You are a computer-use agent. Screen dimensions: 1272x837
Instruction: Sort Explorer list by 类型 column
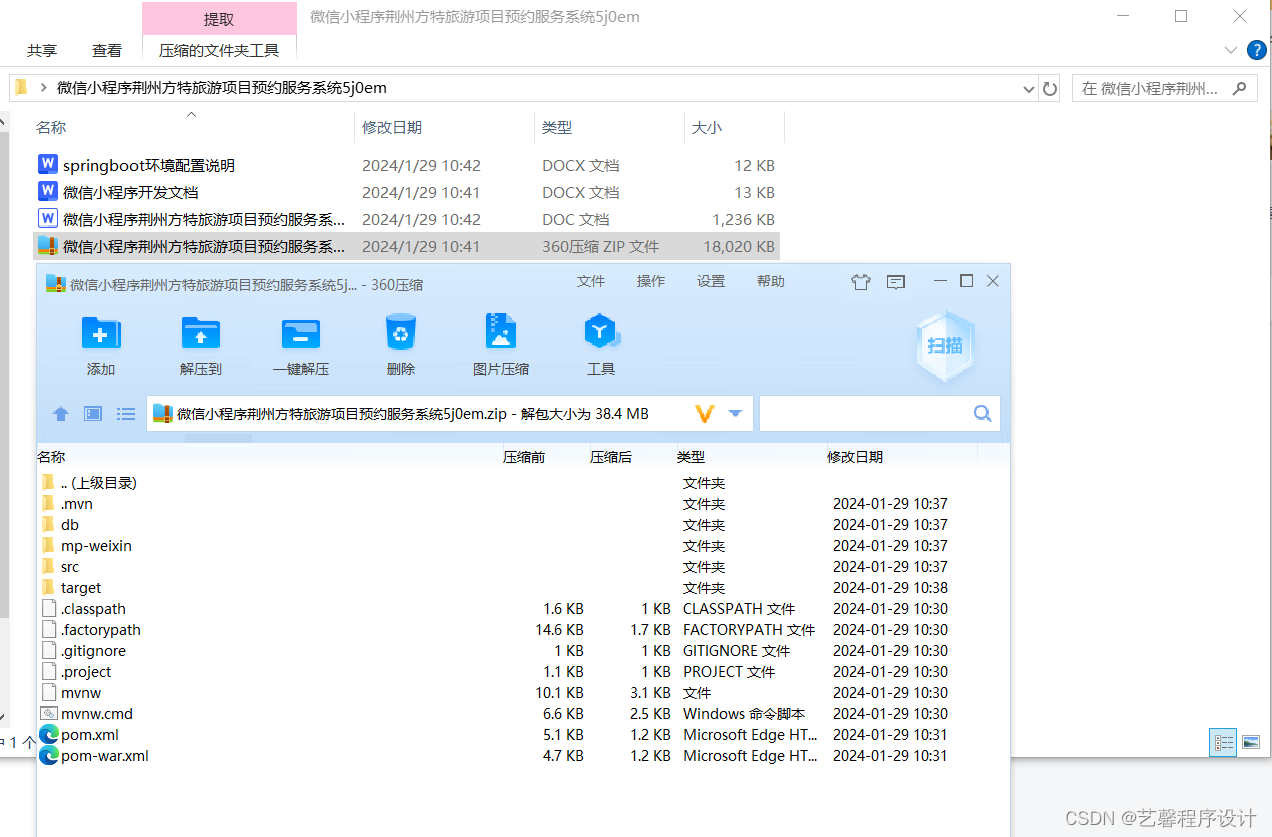tap(557, 128)
